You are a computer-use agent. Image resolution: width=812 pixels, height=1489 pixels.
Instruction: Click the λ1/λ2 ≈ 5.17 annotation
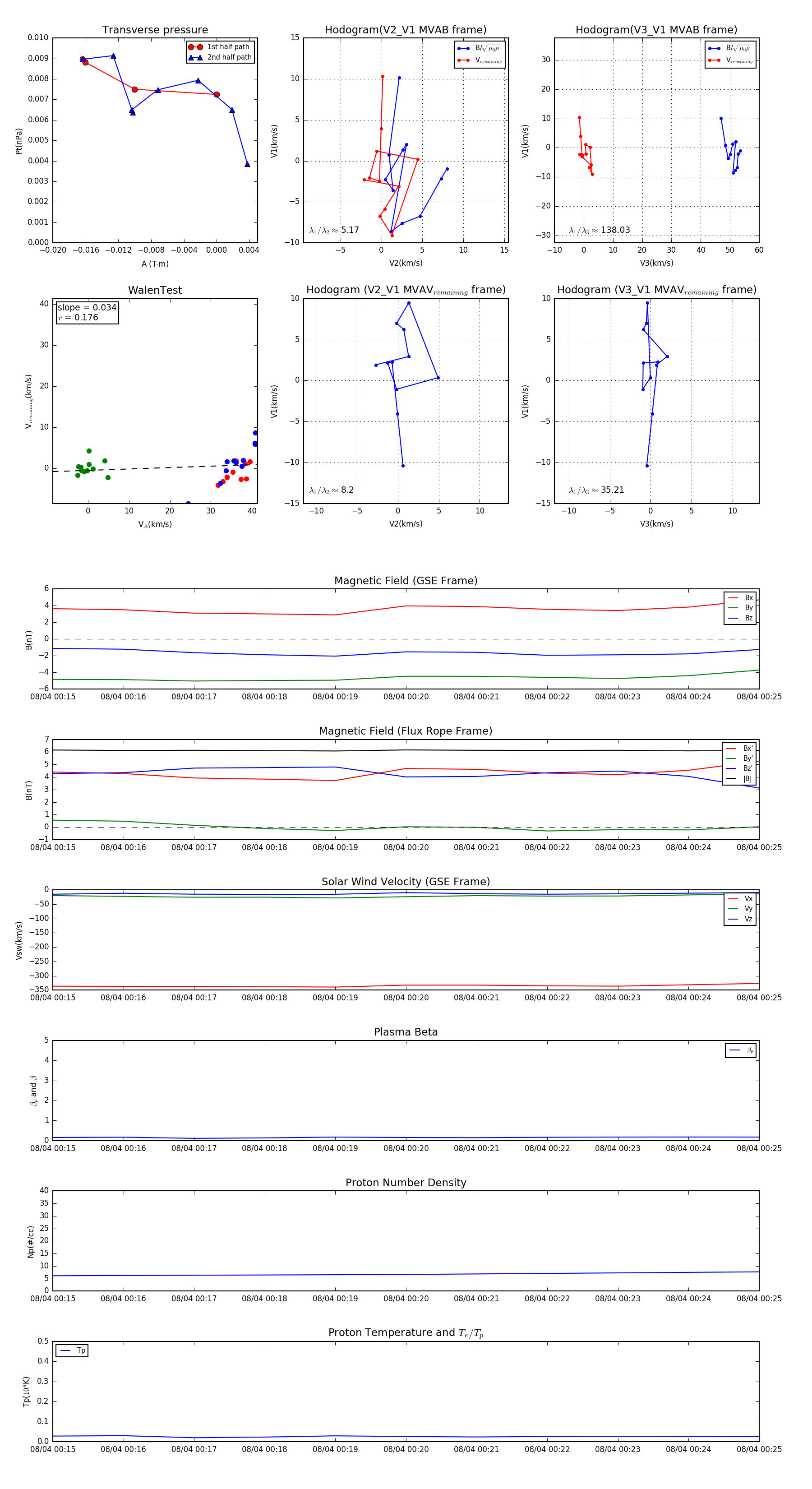(x=334, y=230)
